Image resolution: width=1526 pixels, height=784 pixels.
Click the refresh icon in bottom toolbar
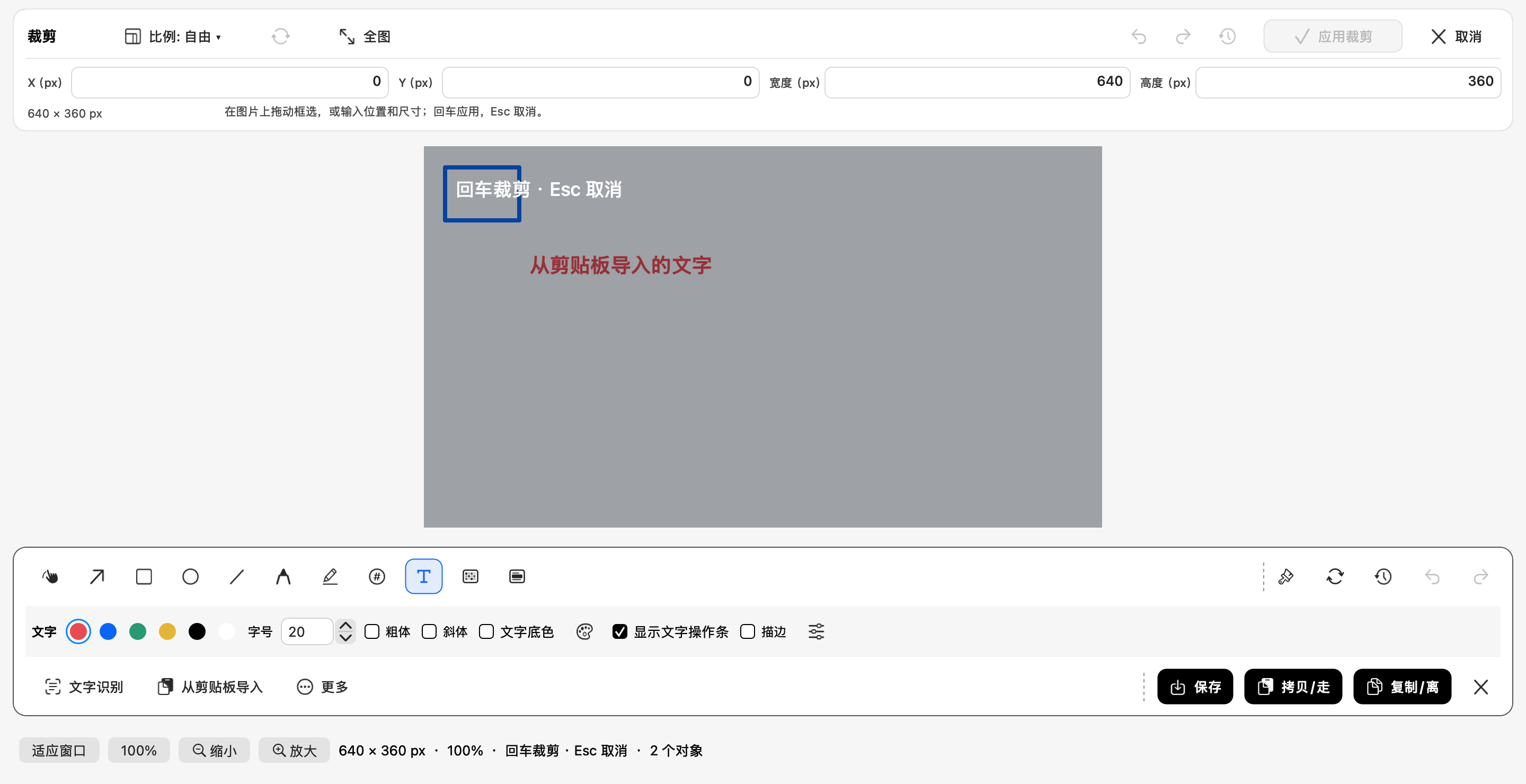pos(1335,576)
